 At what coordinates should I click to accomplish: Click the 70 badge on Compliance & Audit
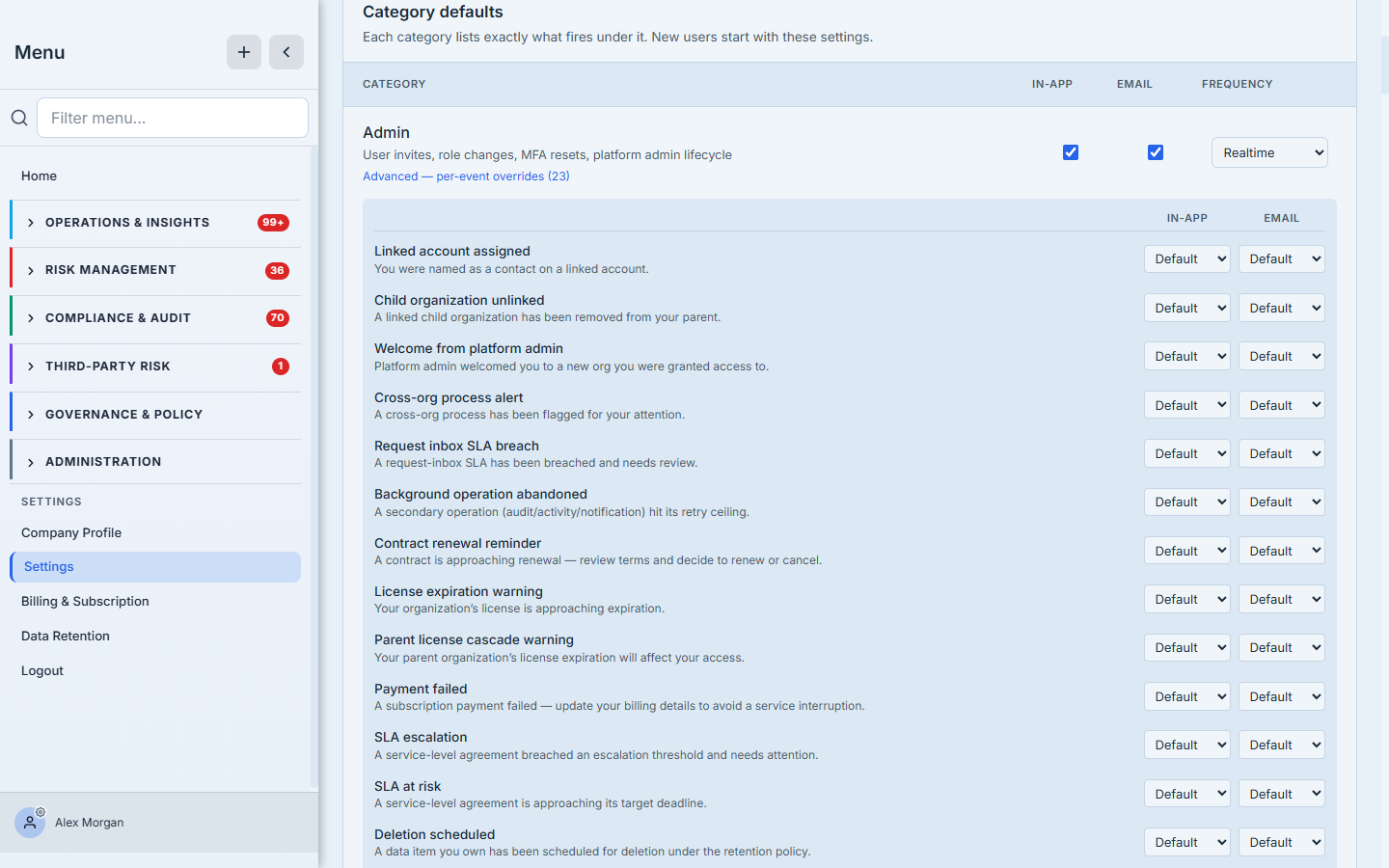click(x=278, y=318)
